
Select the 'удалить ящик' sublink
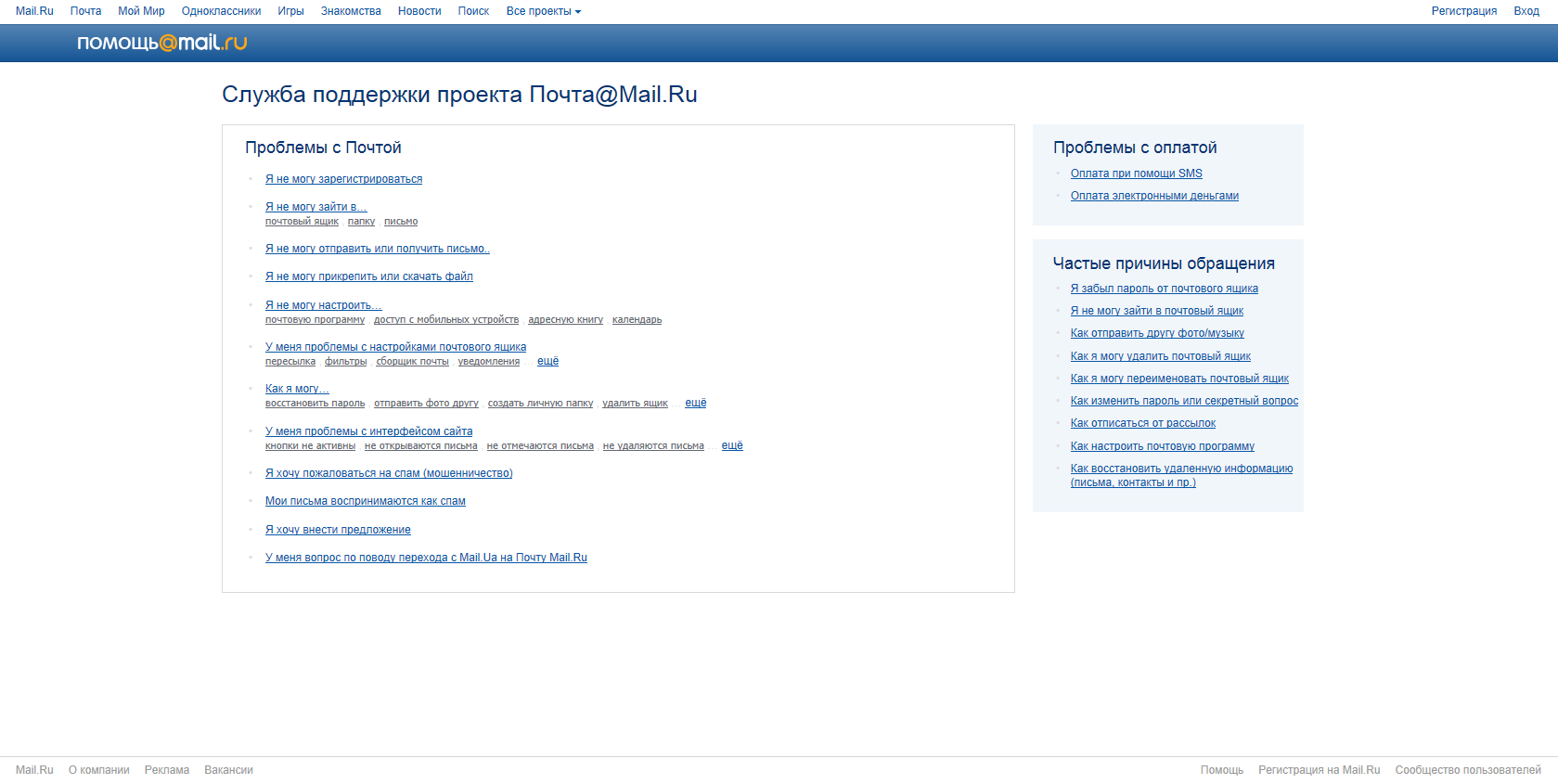(635, 404)
